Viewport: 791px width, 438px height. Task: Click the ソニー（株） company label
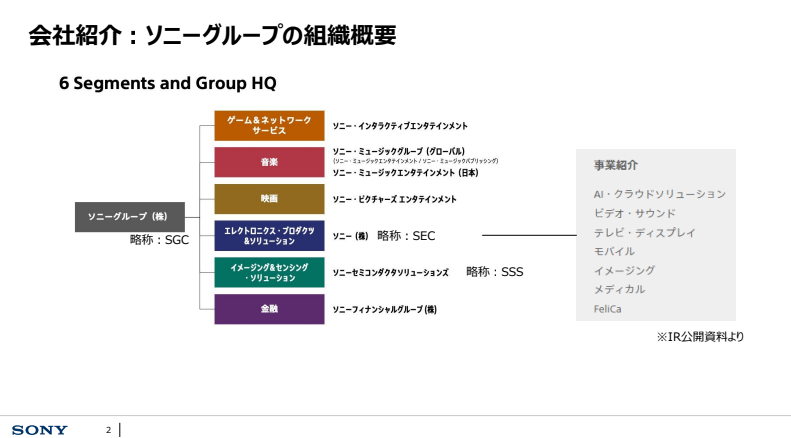coord(350,236)
